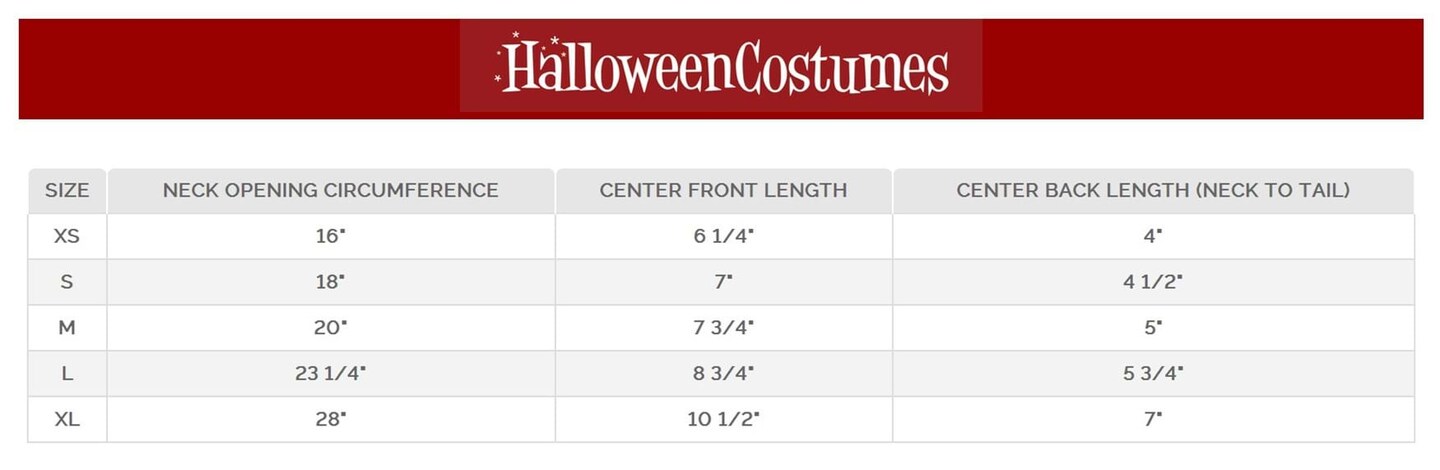Select the S size row label
Viewport: 1440px width, 470px height.
[x=67, y=282]
